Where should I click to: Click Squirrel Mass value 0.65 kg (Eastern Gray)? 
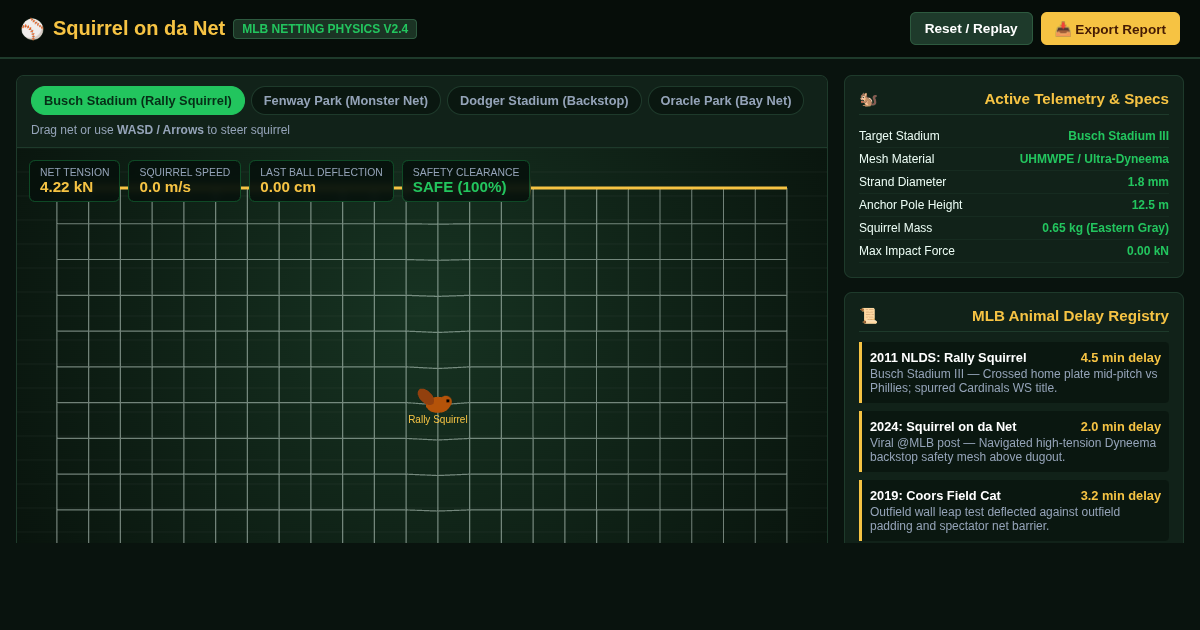pyautogui.click(x=1105, y=228)
